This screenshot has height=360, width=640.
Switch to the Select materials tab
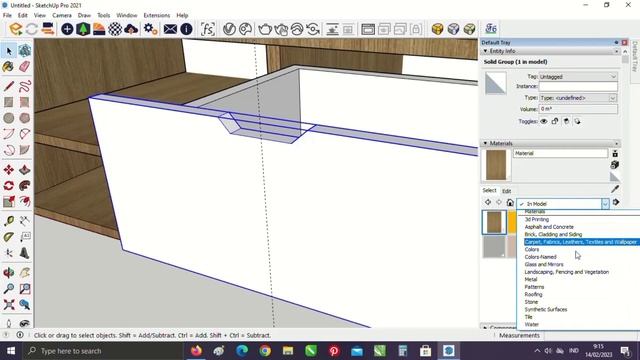(x=489, y=191)
